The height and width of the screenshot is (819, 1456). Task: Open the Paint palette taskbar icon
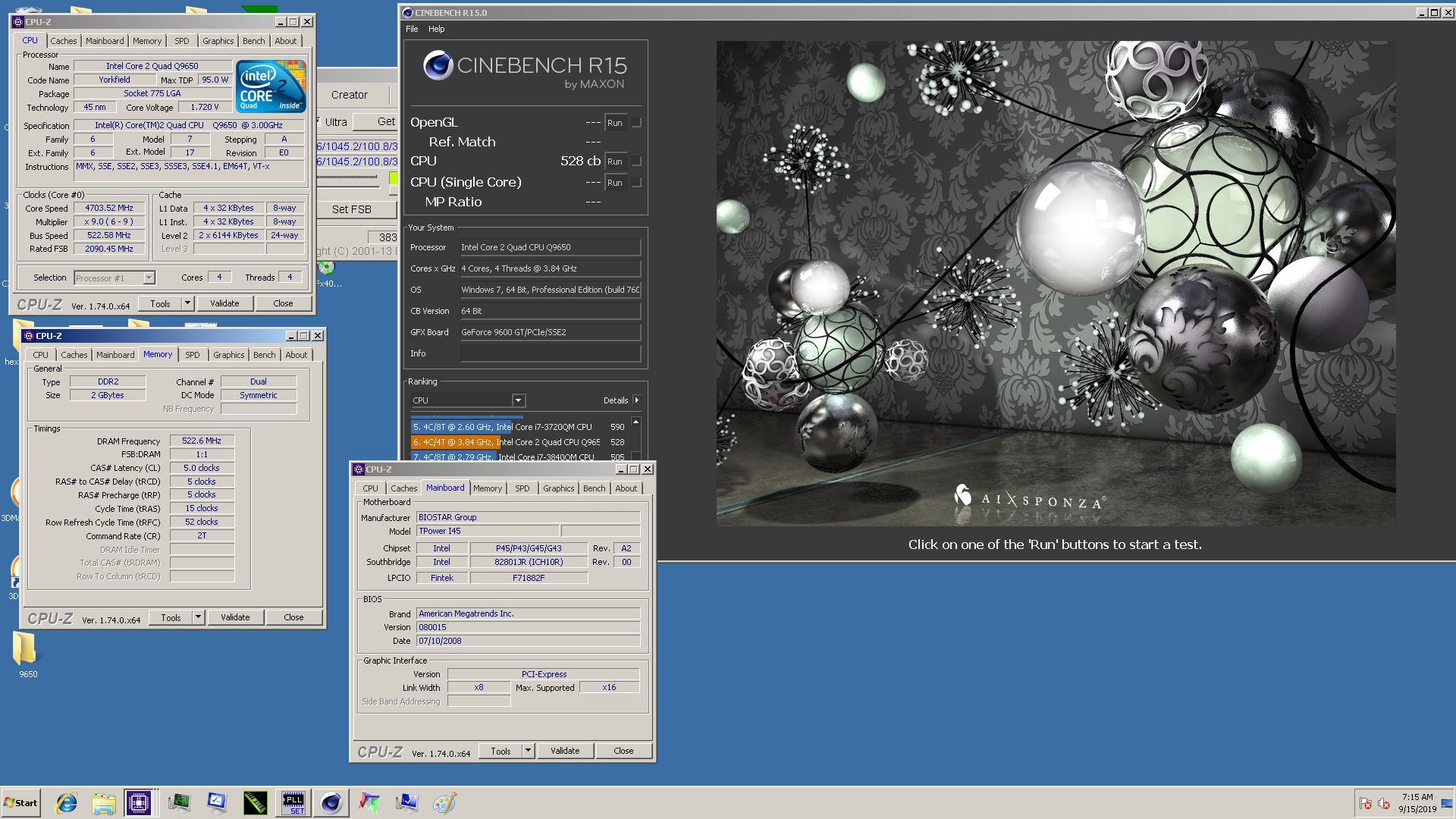tap(445, 803)
